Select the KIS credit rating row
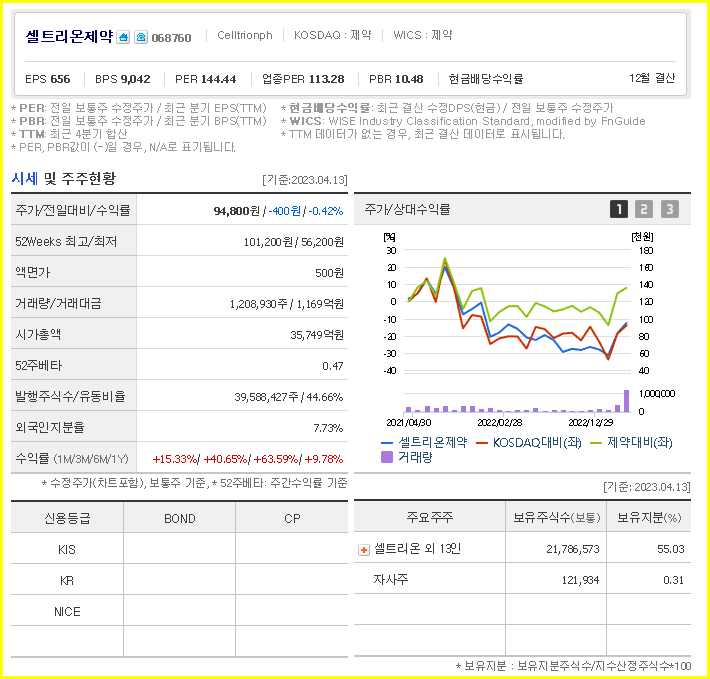The width and height of the screenshot is (710, 679). coord(179,549)
